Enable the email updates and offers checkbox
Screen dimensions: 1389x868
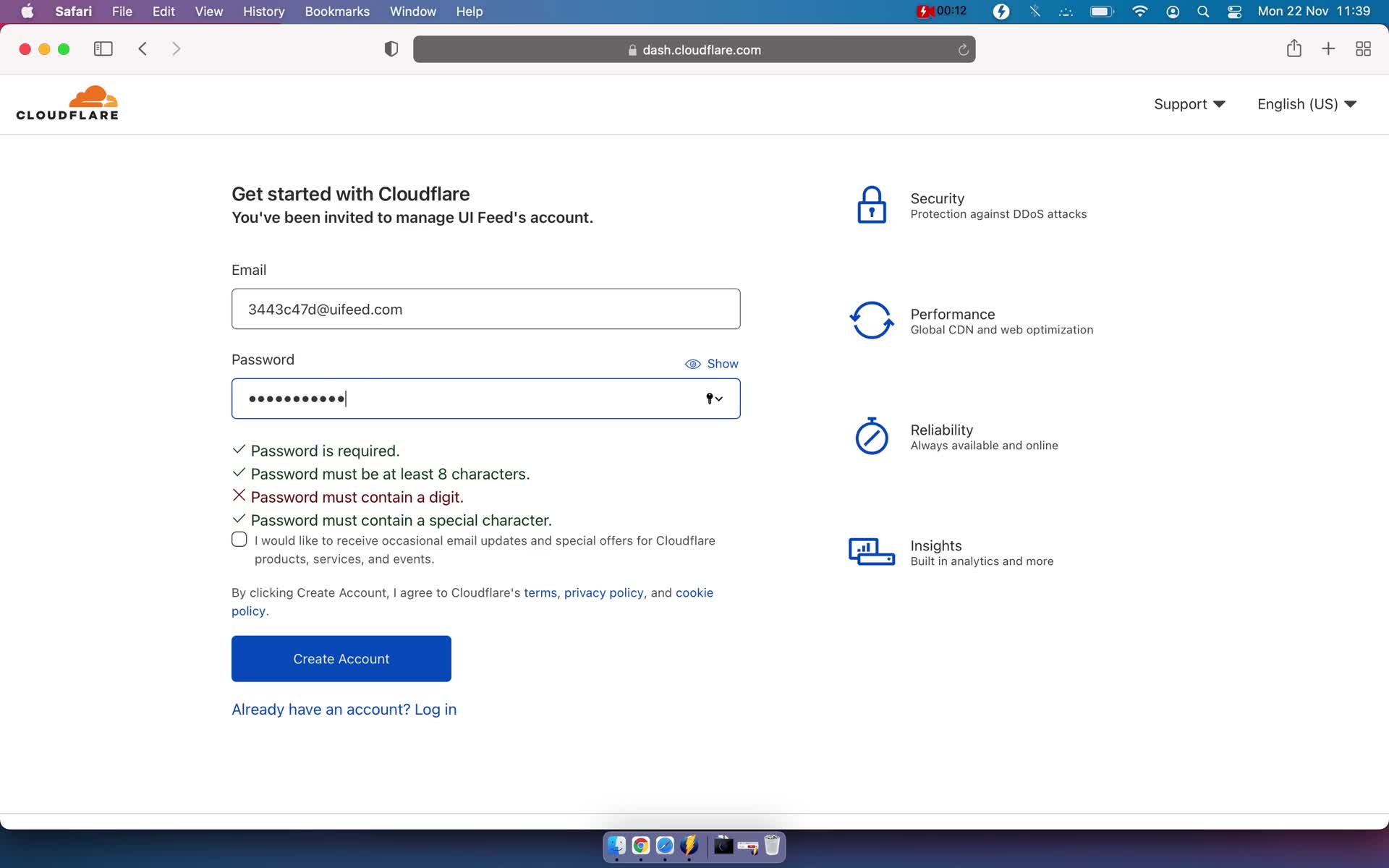pyautogui.click(x=239, y=540)
